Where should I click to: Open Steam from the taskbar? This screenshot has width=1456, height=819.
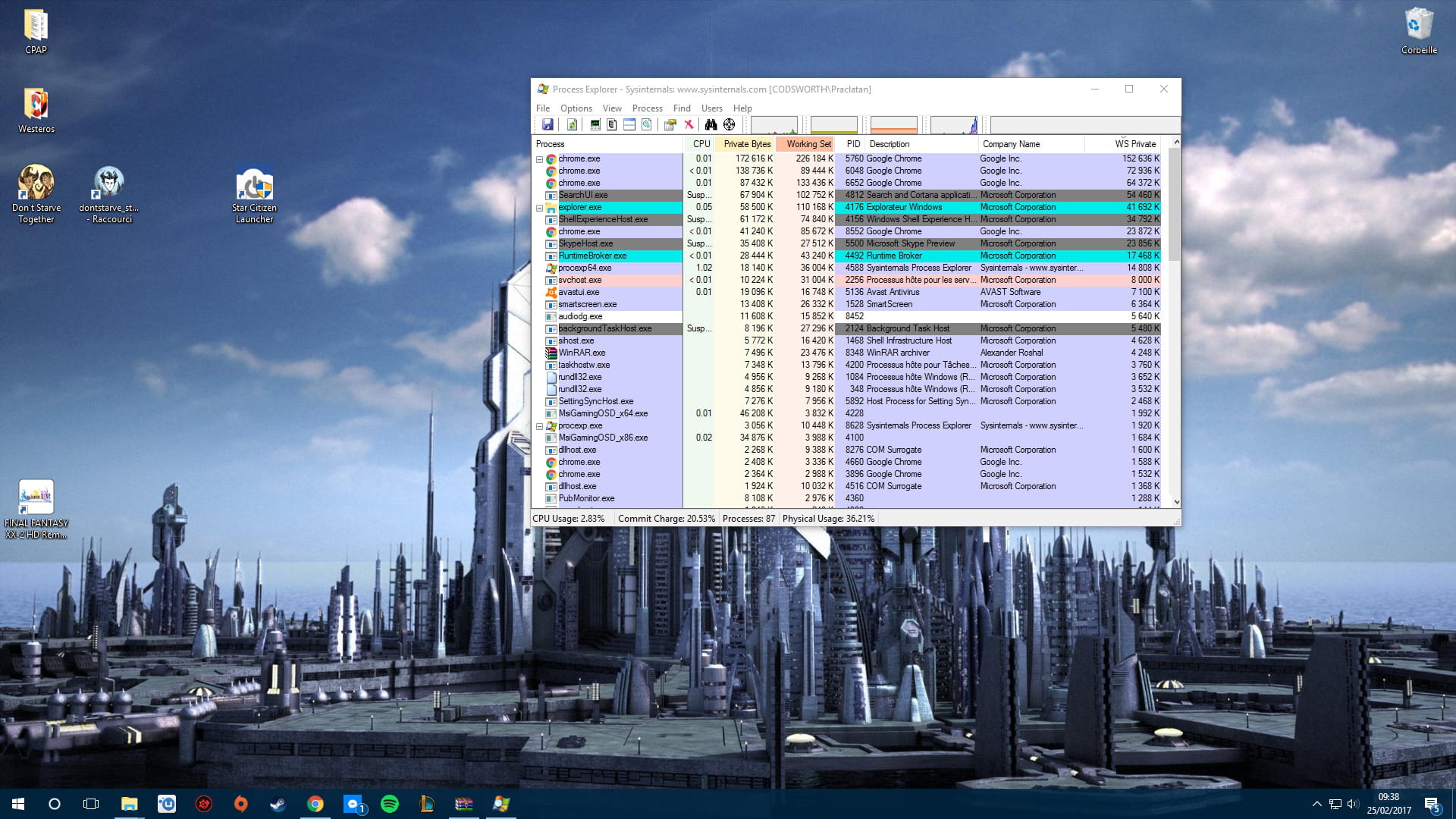(278, 804)
